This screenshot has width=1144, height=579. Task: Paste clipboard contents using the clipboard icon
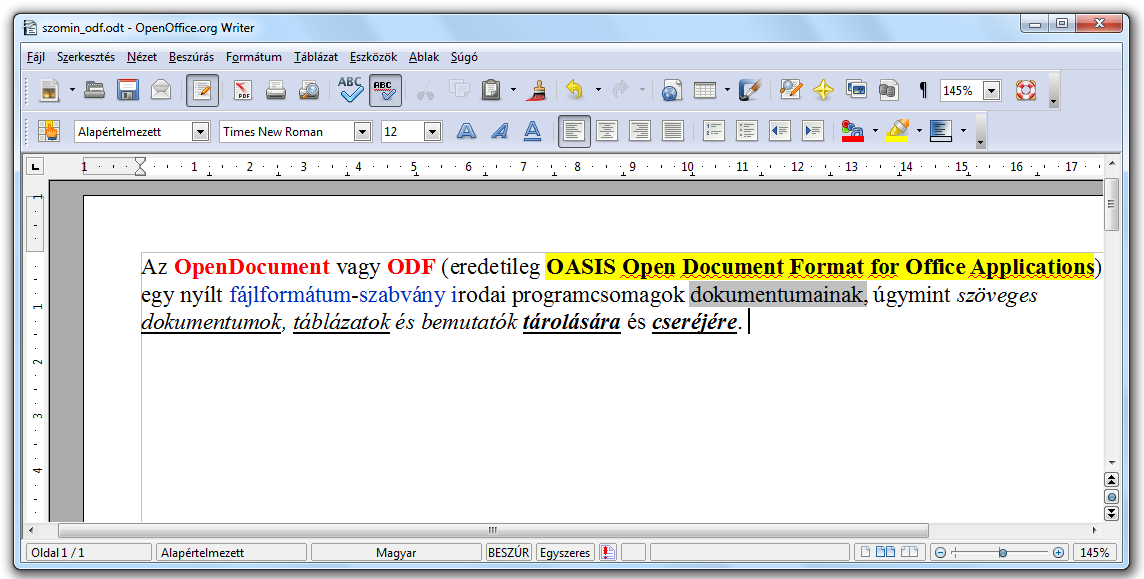[491, 90]
